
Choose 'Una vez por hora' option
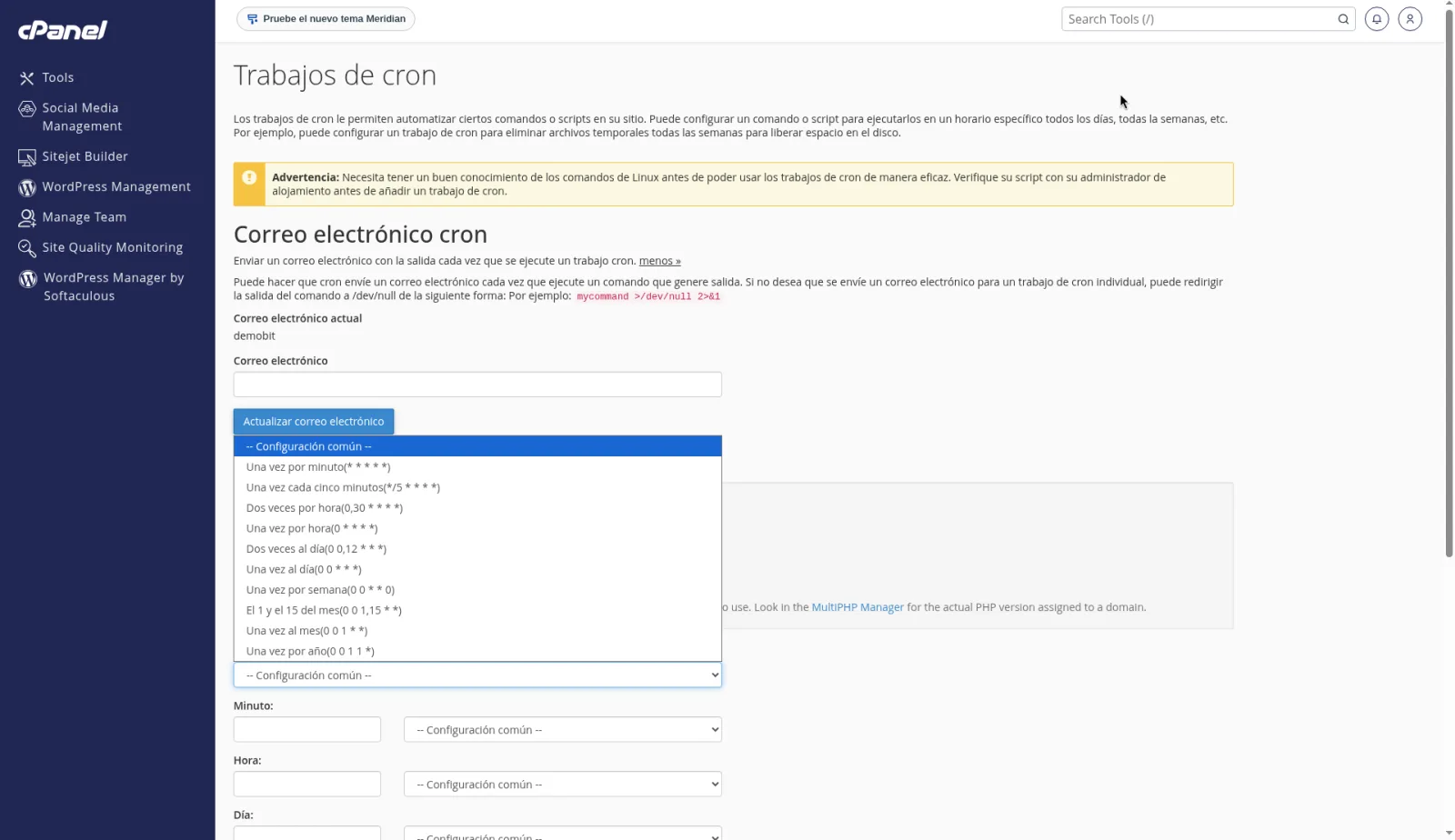pos(477,528)
